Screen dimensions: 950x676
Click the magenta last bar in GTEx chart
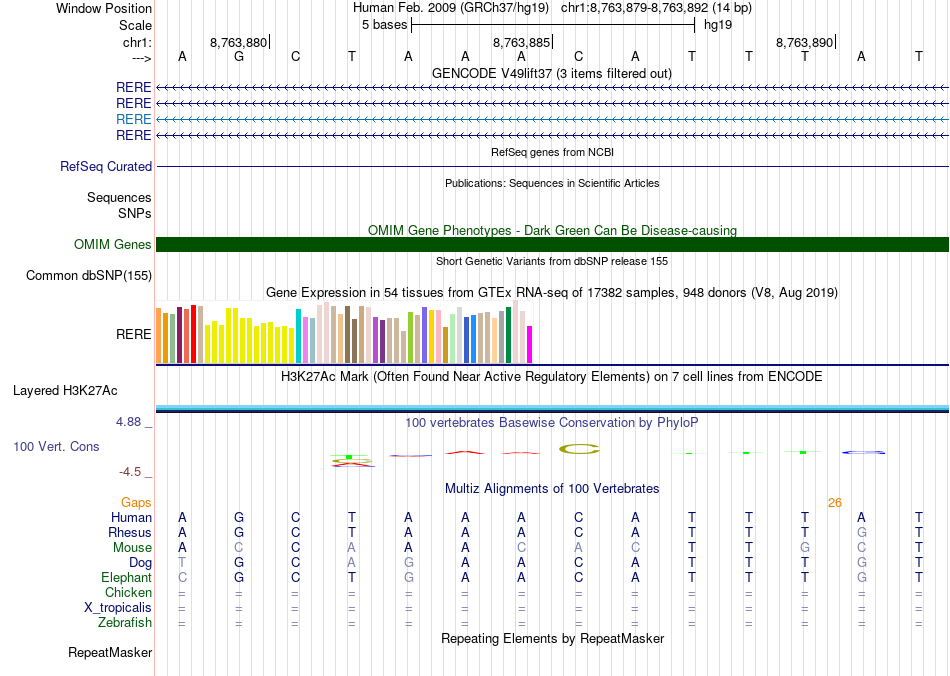(x=529, y=345)
